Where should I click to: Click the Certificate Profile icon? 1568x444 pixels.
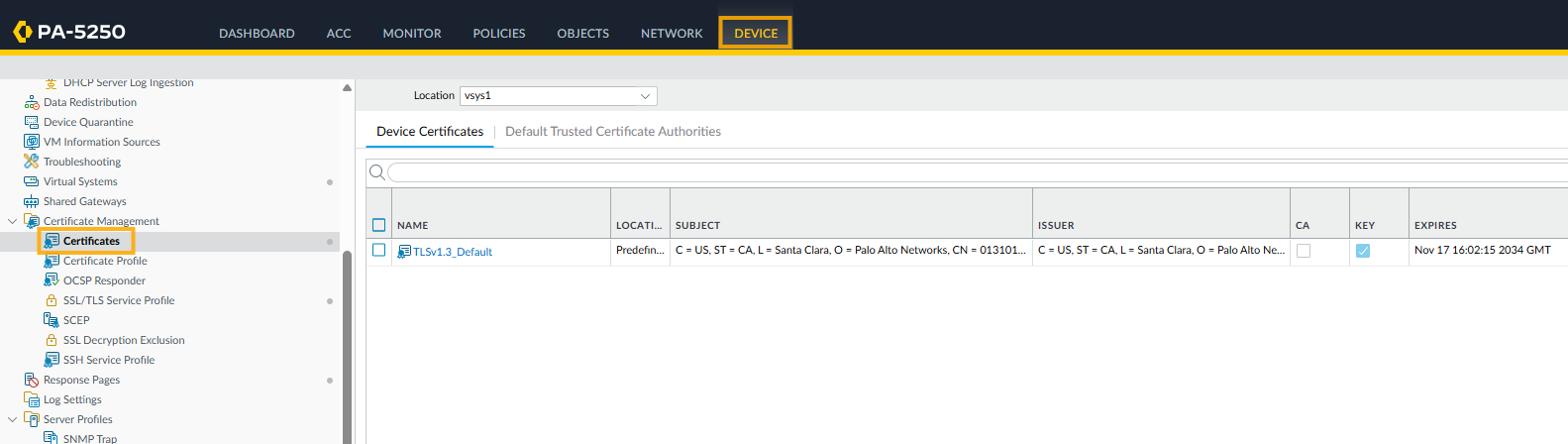click(x=52, y=261)
